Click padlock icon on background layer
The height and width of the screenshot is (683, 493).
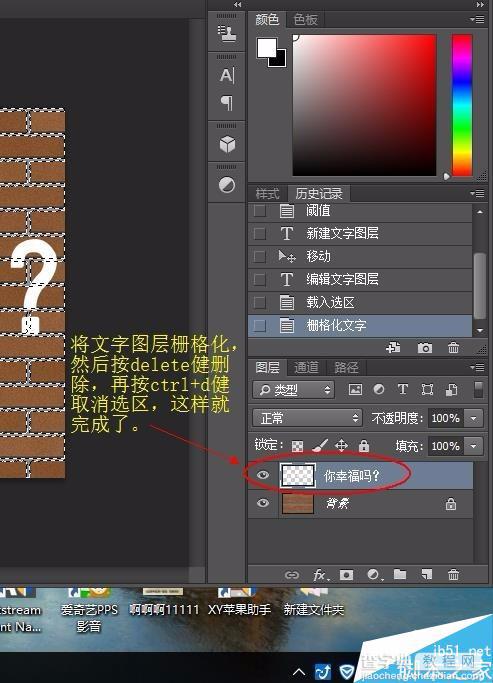click(451, 504)
